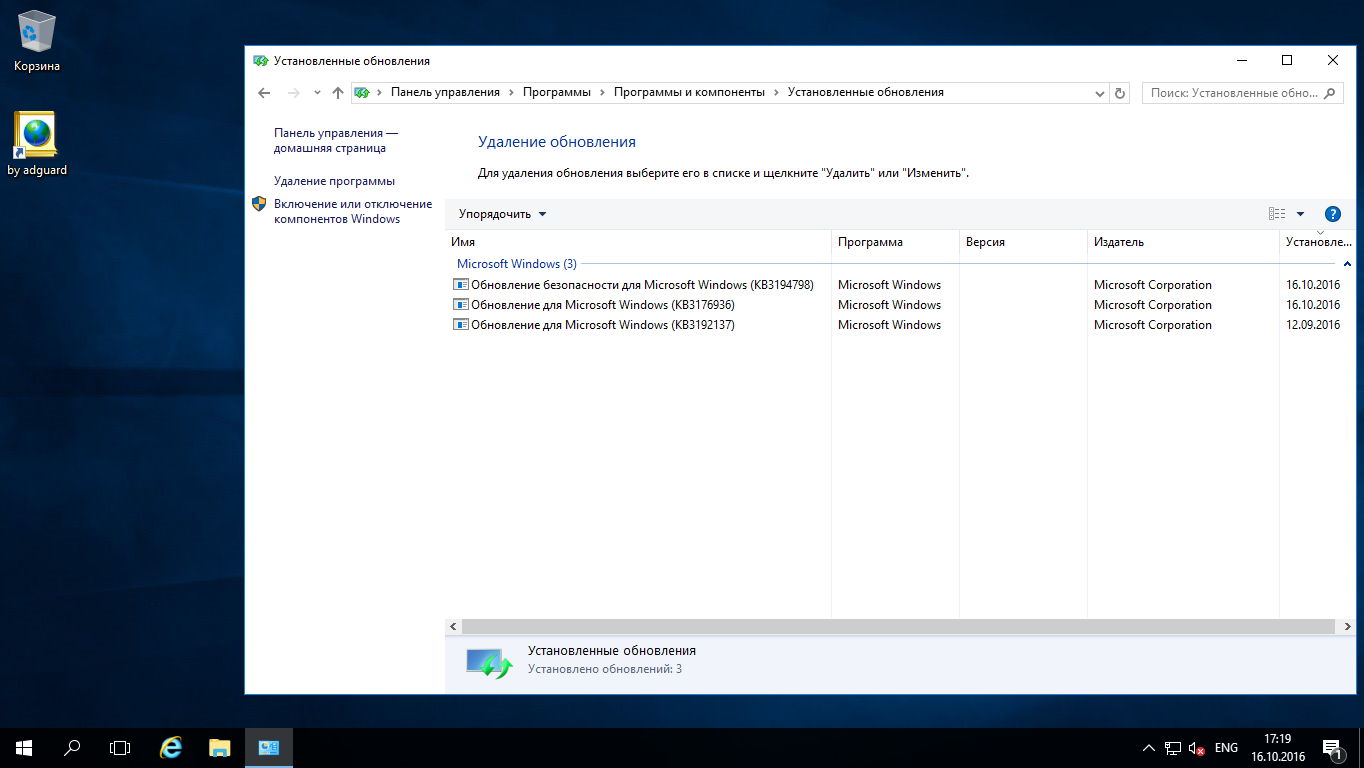Click Microsoft Corporation in the KB3176936 row
This screenshot has width=1364, height=768.
(1152, 305)
